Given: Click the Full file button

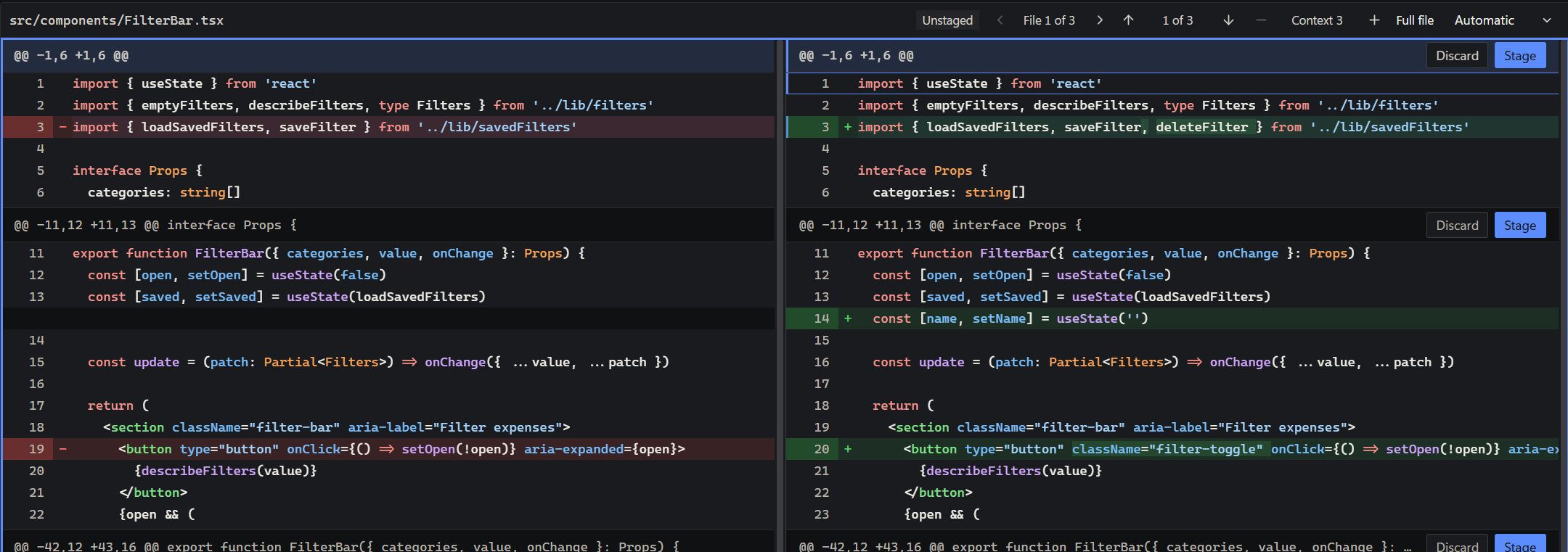Looking at the screenshot, I should tap(1415, 20).
